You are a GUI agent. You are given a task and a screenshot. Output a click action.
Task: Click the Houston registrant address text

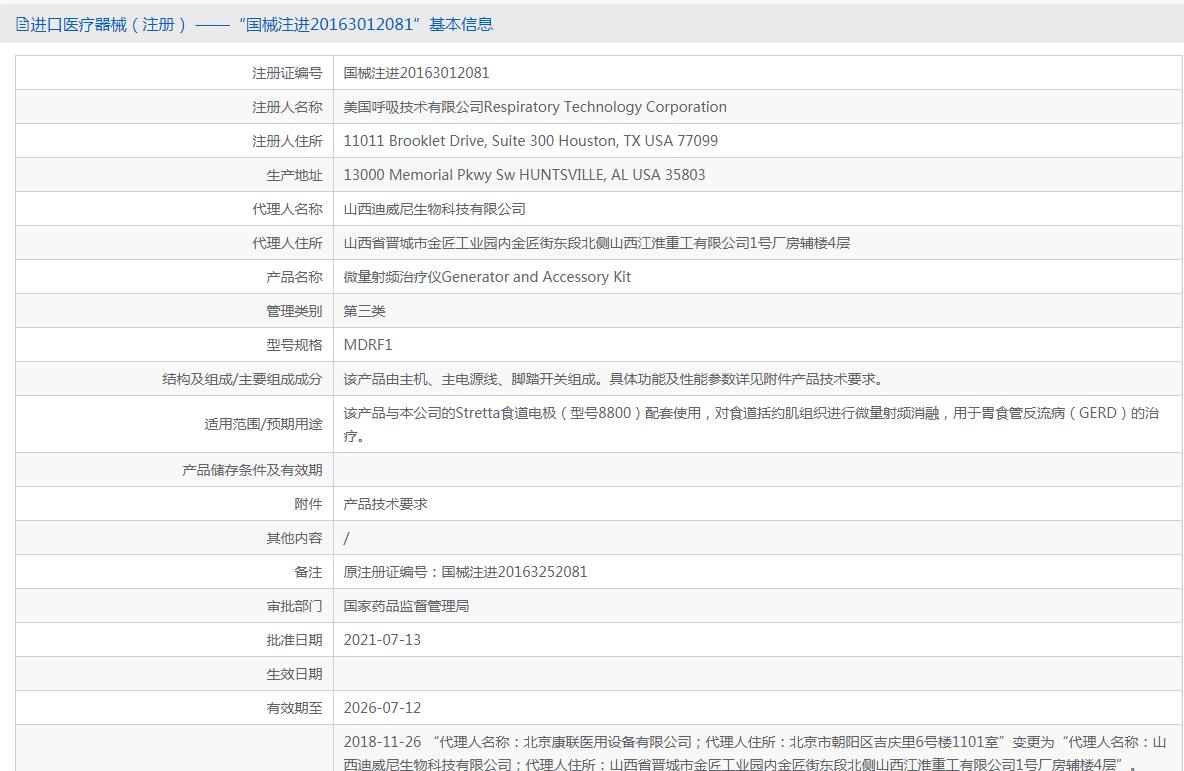pyautogui.click(x=530, y=141)
